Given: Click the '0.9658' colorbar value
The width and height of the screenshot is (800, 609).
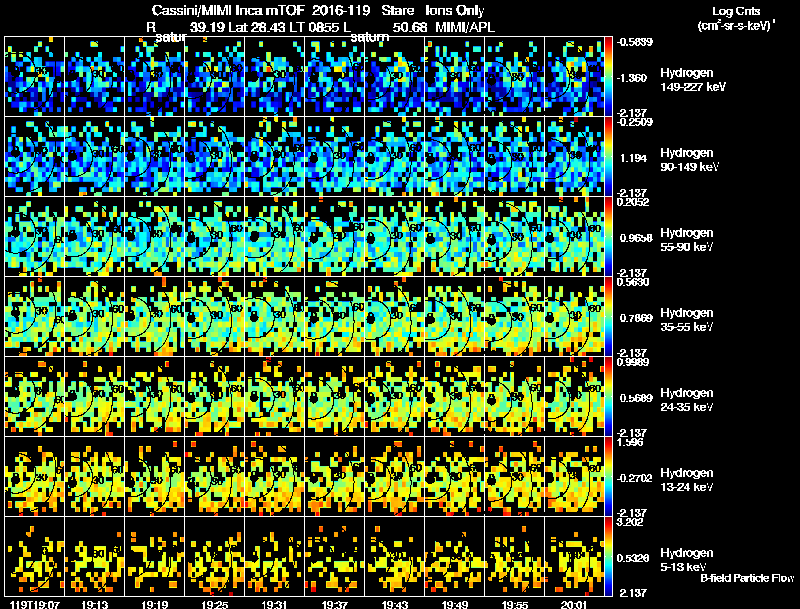Looking at the screenshot, I should 636,238.
